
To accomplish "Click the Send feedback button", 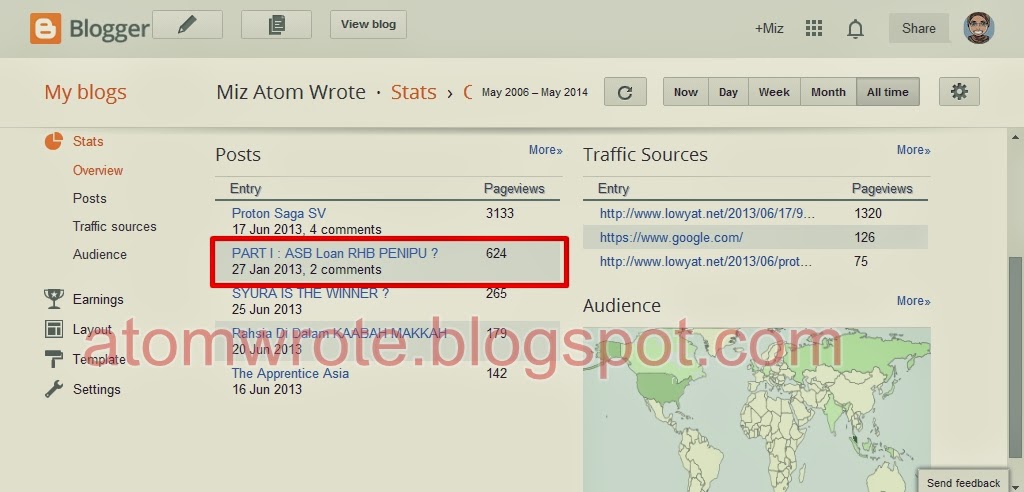I will coord(963,483).
